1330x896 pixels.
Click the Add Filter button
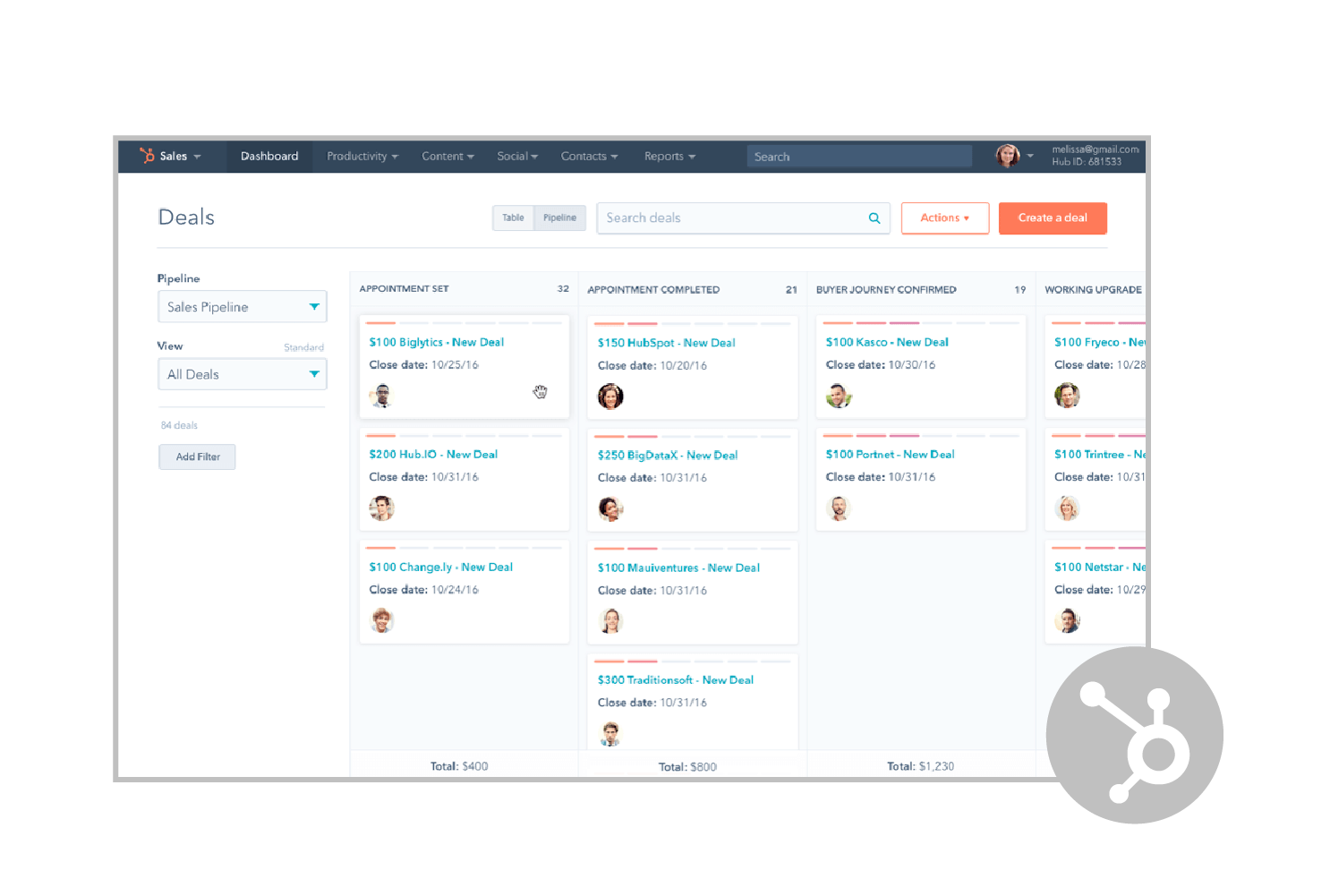(198, 457)
